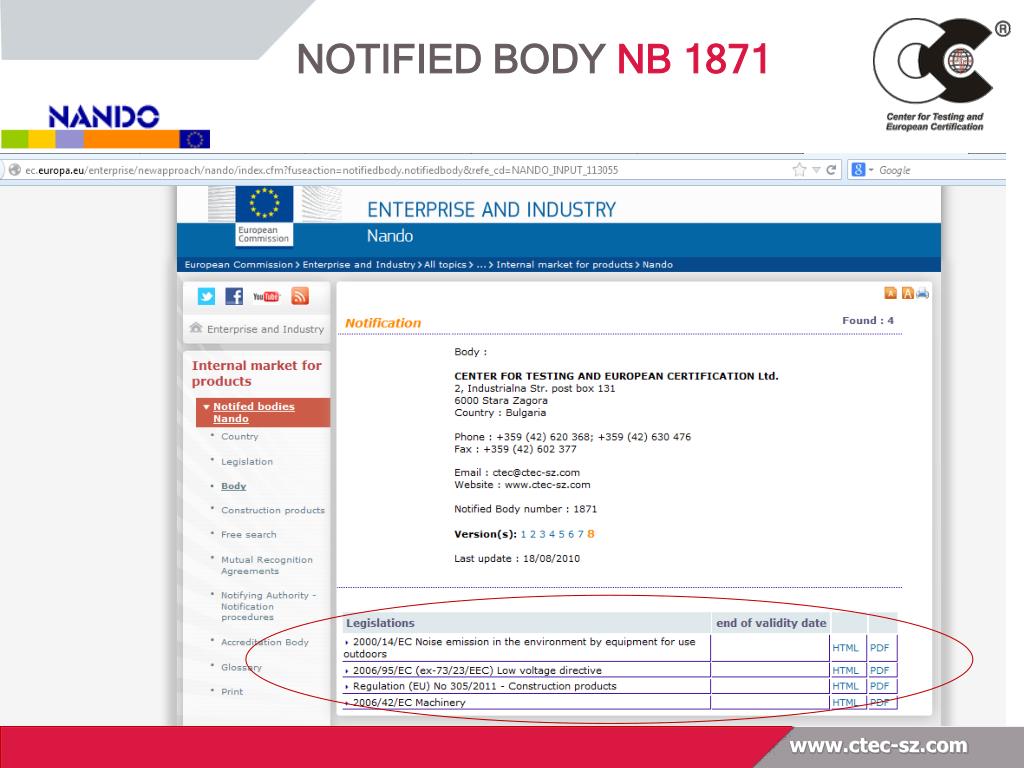Click Internal market for products breadcrumb
1024x768 pixels.
[x=564, y=264]
